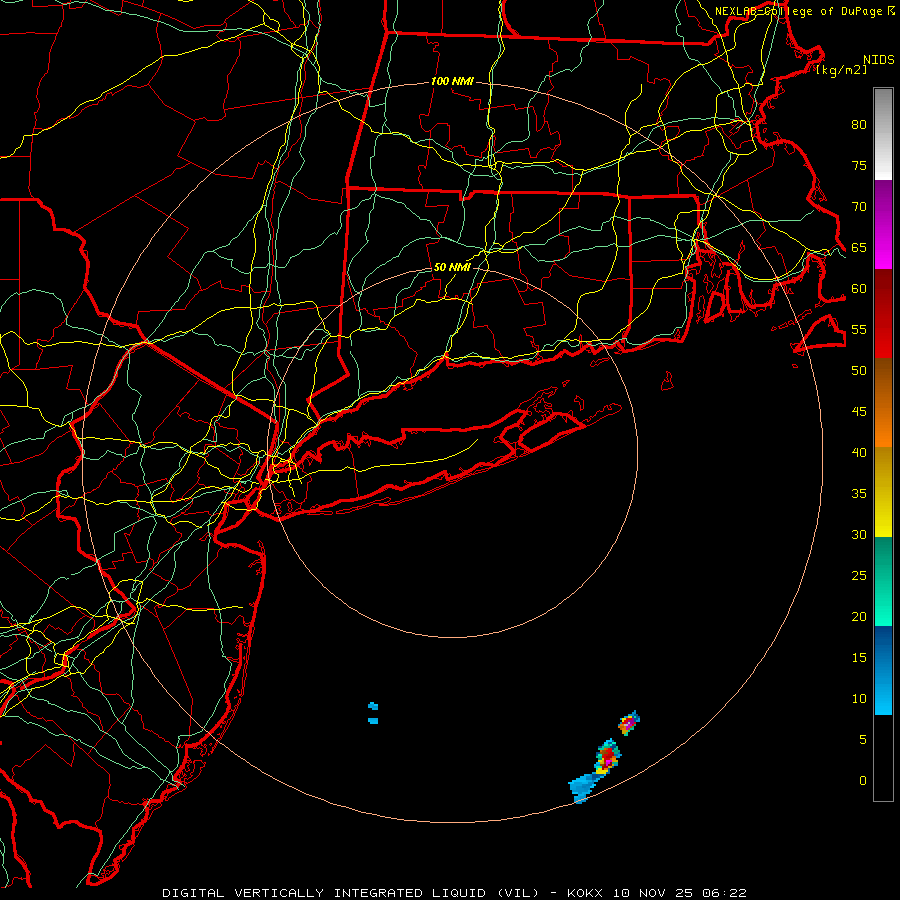Click the 100 NMI range ring label
The height and width of the screenshot is (900, 900).
coord(452,82)
